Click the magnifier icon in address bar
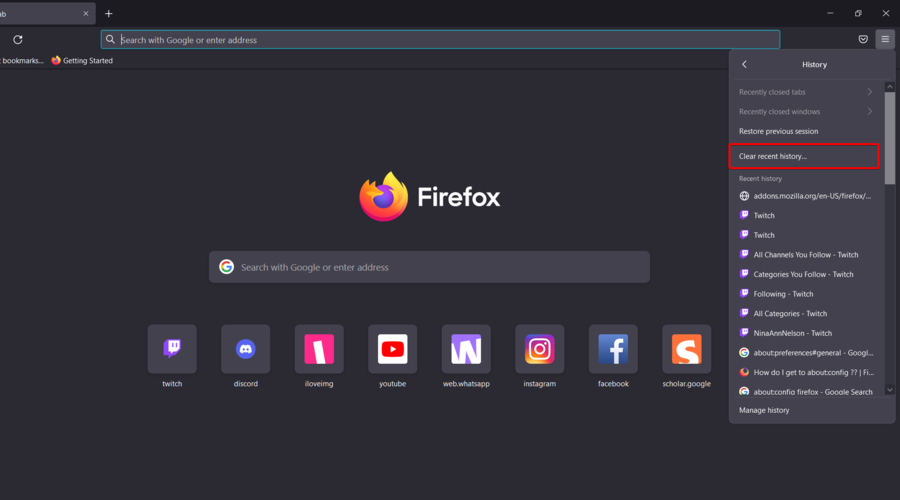This screenshot has width=900, height=500. click(110, 40)
